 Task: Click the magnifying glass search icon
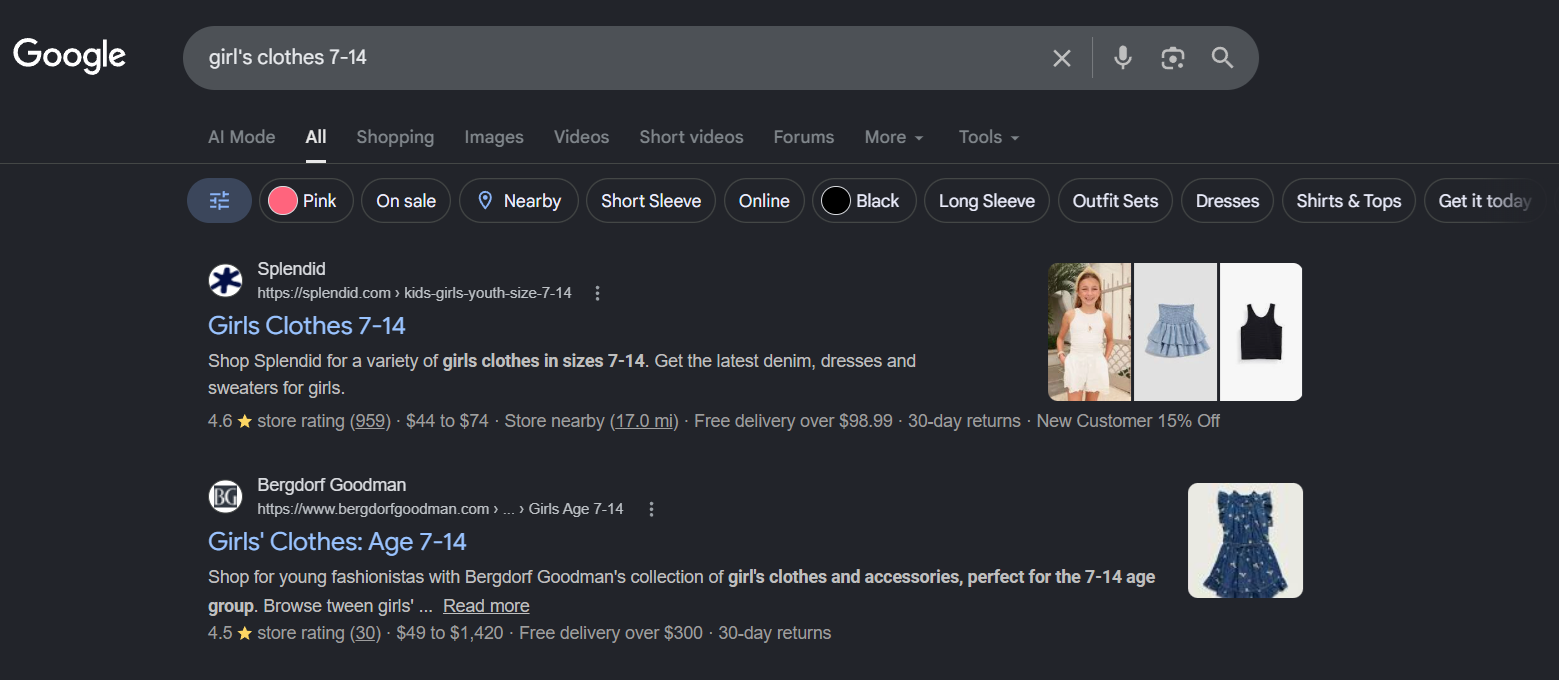[x=1222, y=58]
